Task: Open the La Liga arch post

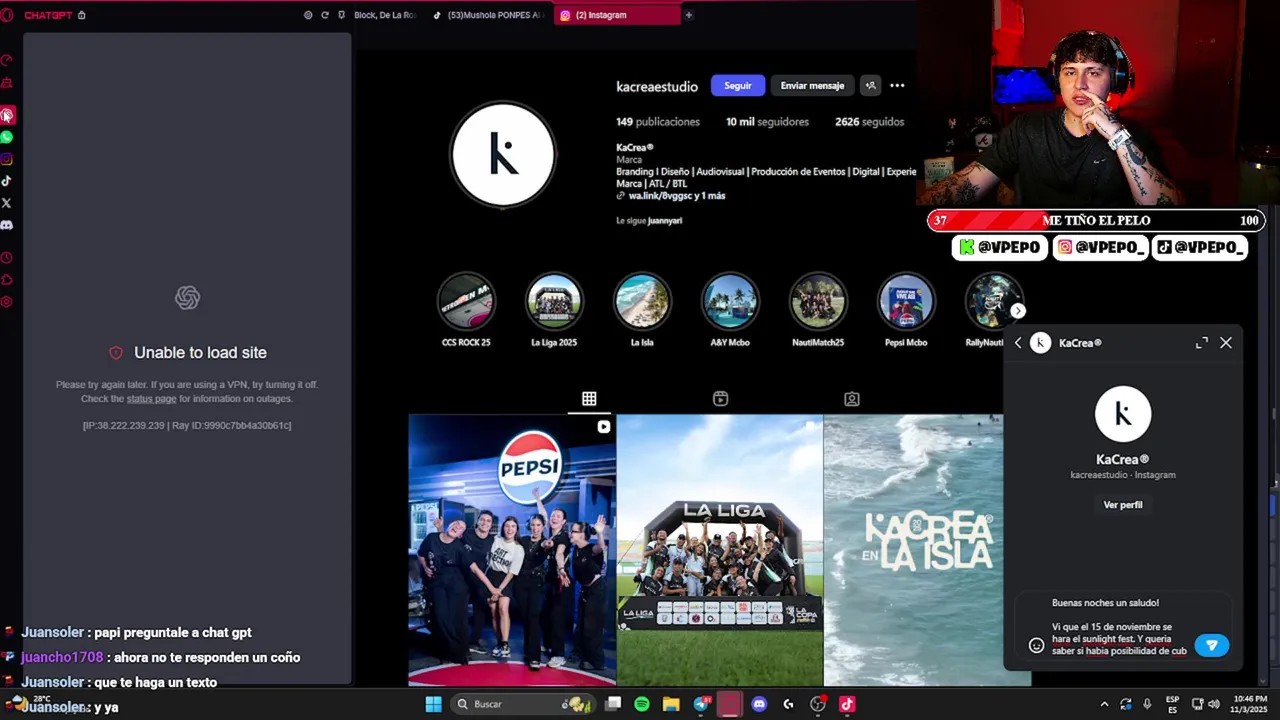Action: coord(720,550)
